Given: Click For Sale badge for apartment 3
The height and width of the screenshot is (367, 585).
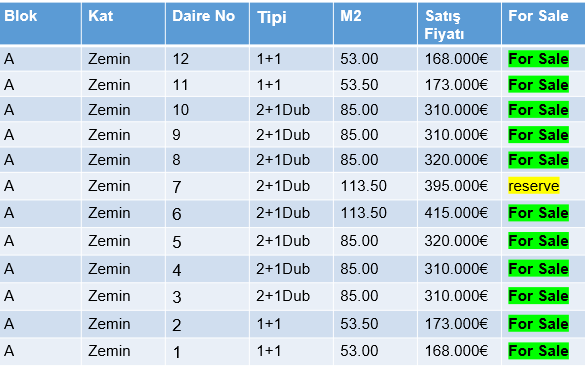Looking at the screenshot, I should coord(538,296).
